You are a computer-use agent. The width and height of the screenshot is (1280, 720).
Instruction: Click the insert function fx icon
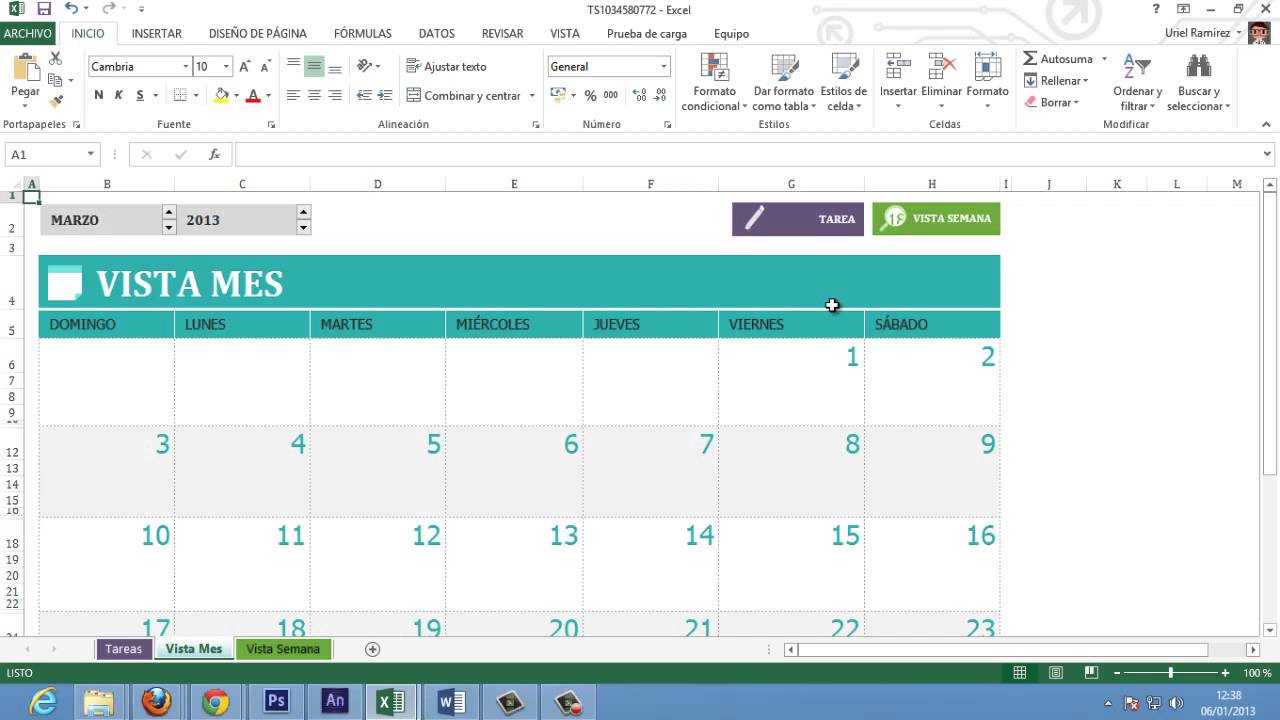[x=214, y=154]
